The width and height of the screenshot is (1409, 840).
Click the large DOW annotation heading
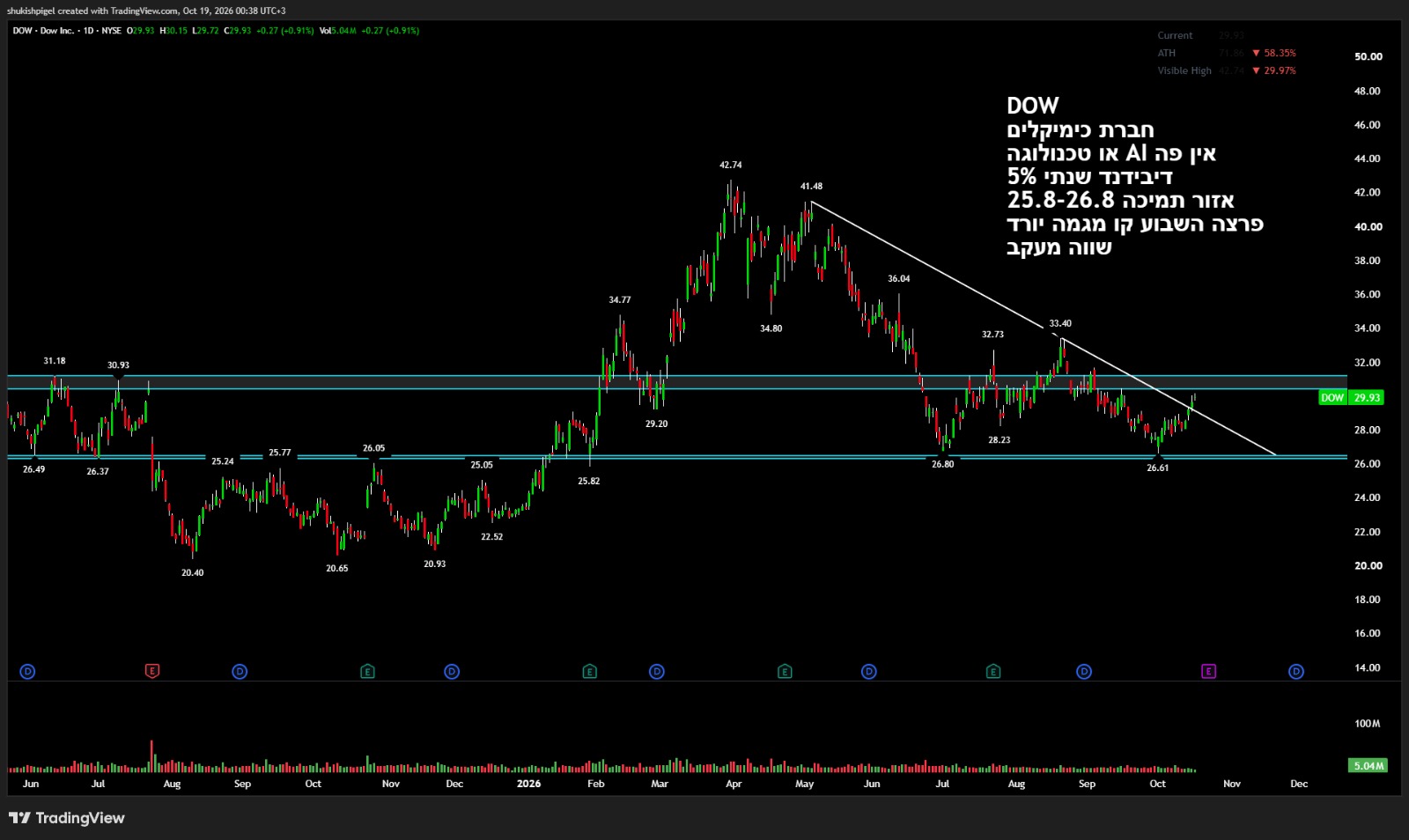[x=1032, y=106]
